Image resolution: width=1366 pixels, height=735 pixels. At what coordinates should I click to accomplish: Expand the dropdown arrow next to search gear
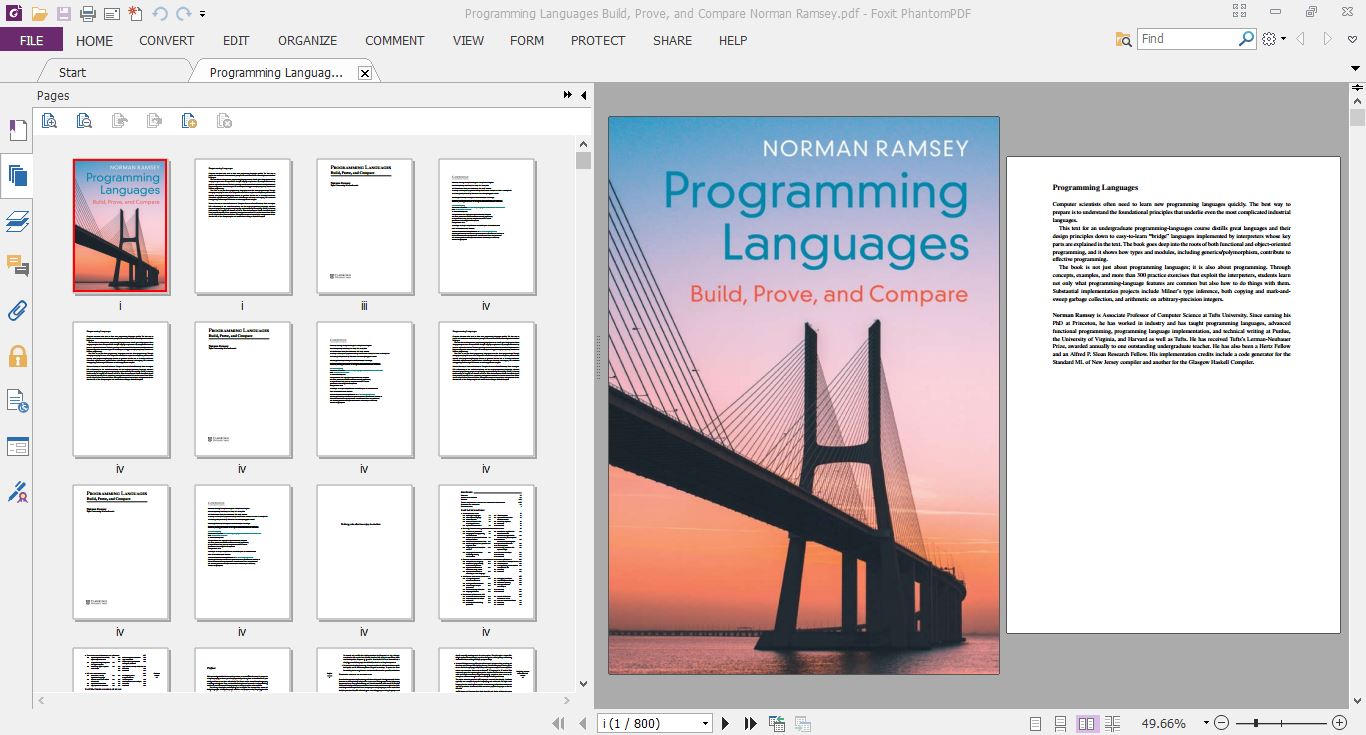(x=1283, y=40)
